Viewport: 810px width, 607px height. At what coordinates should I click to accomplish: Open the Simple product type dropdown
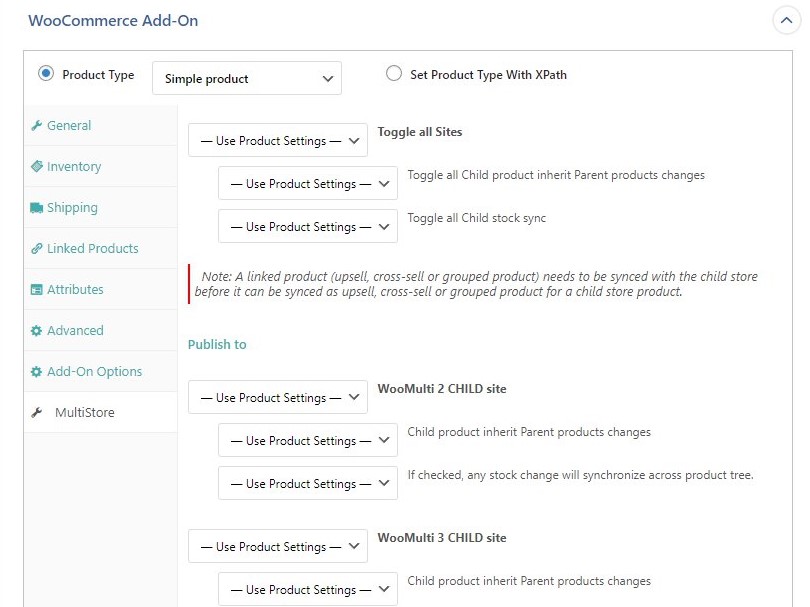pyautogui.click(x=247, y=79)
